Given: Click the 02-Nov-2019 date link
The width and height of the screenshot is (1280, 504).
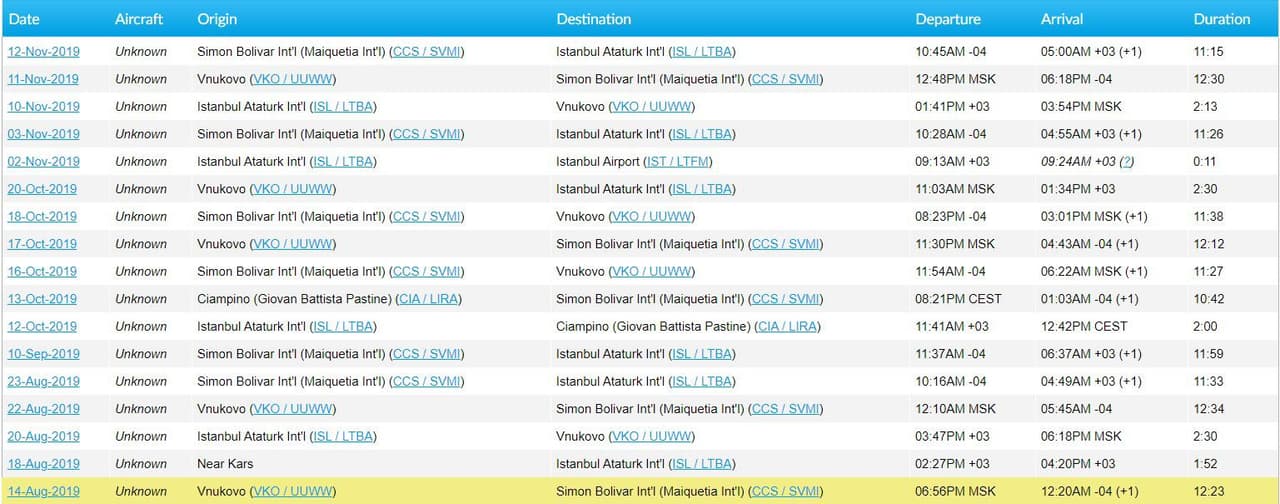Looking at the screenshot, I should click(x=43, y=162).
